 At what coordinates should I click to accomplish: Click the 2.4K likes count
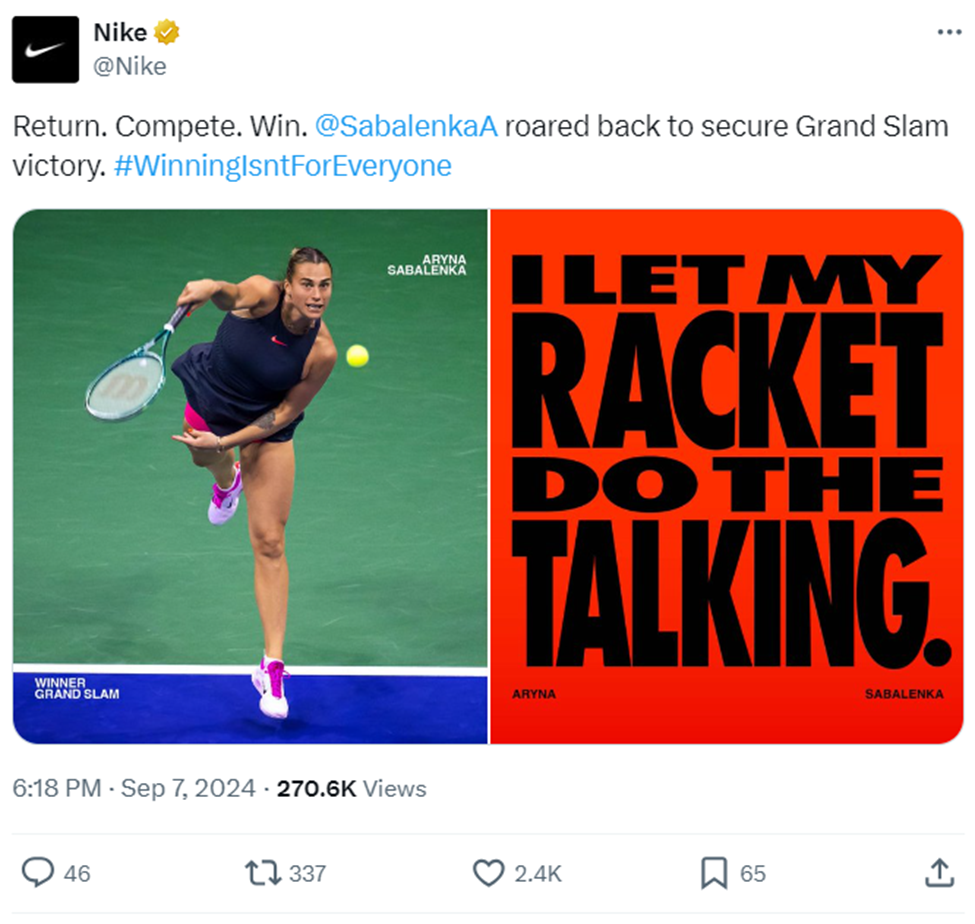(x=538, y=874)
